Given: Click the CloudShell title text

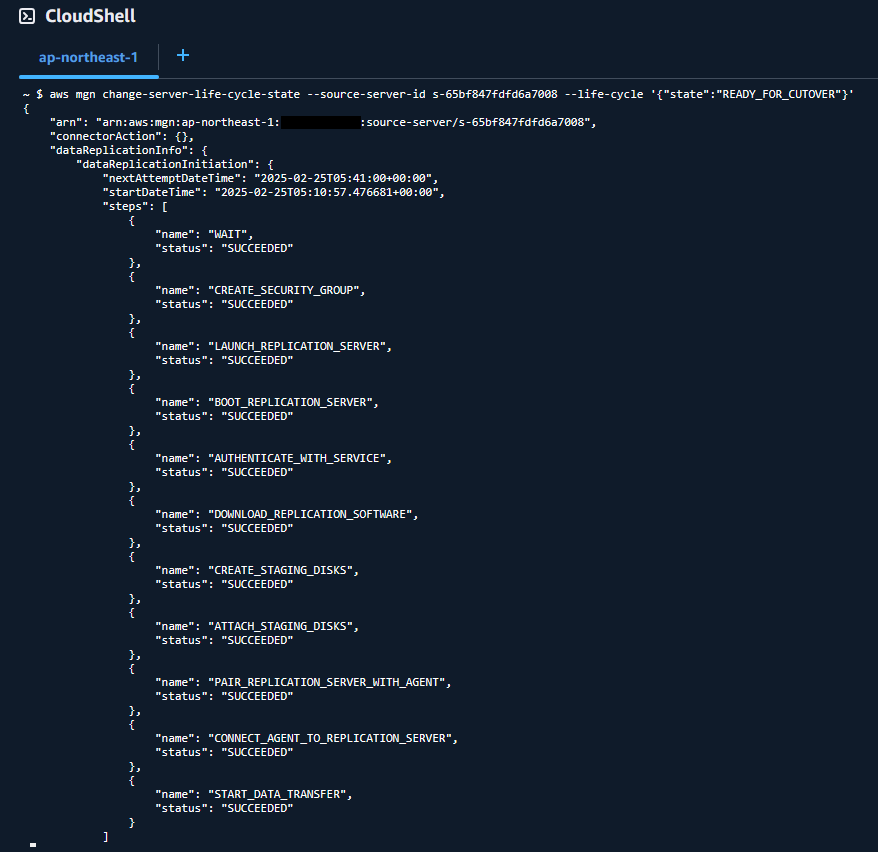Looking at the screenshot, I should 90,16.
